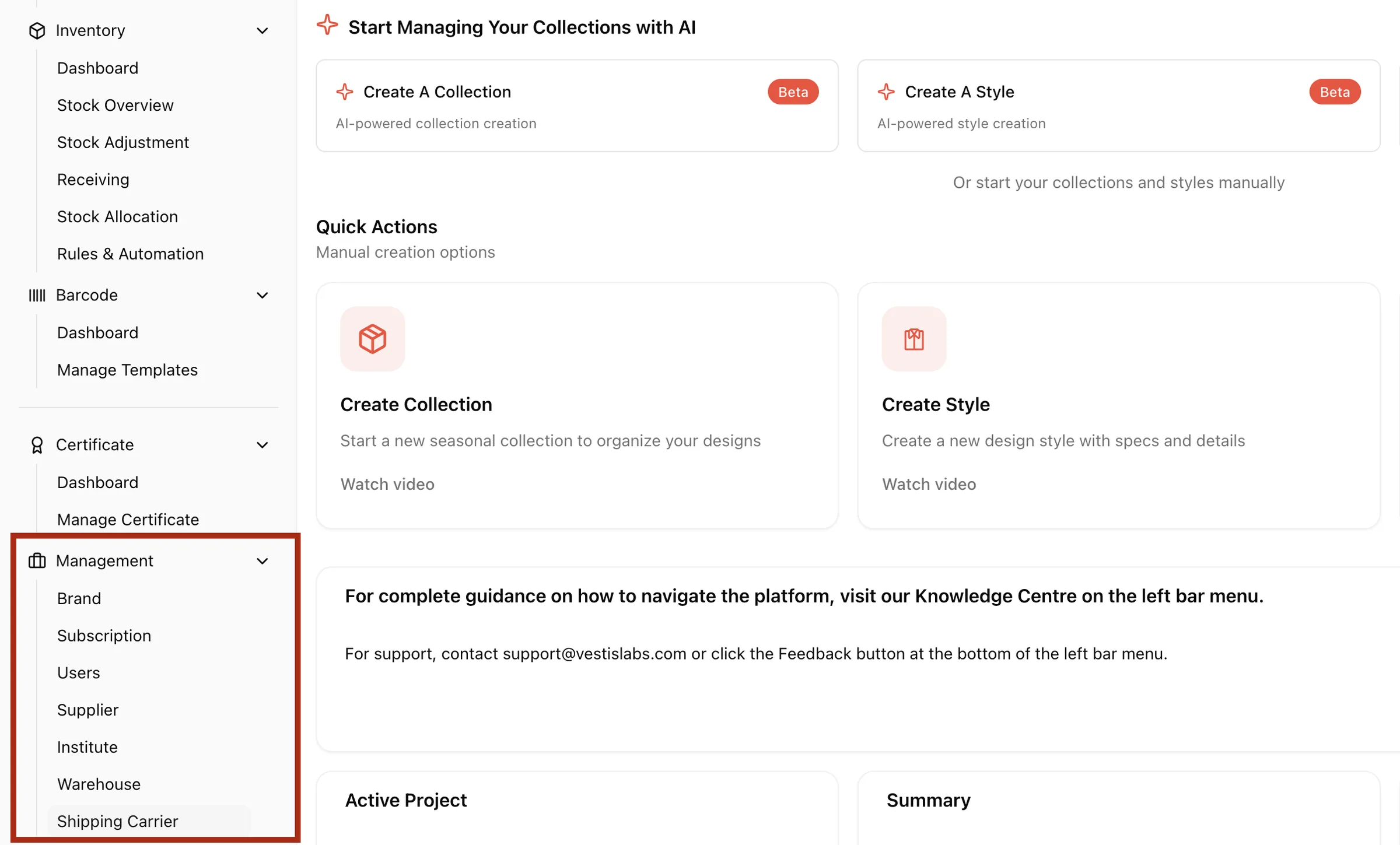
Task: Select Manage Templates under Barcode
Action: click(x=128, y=370)
